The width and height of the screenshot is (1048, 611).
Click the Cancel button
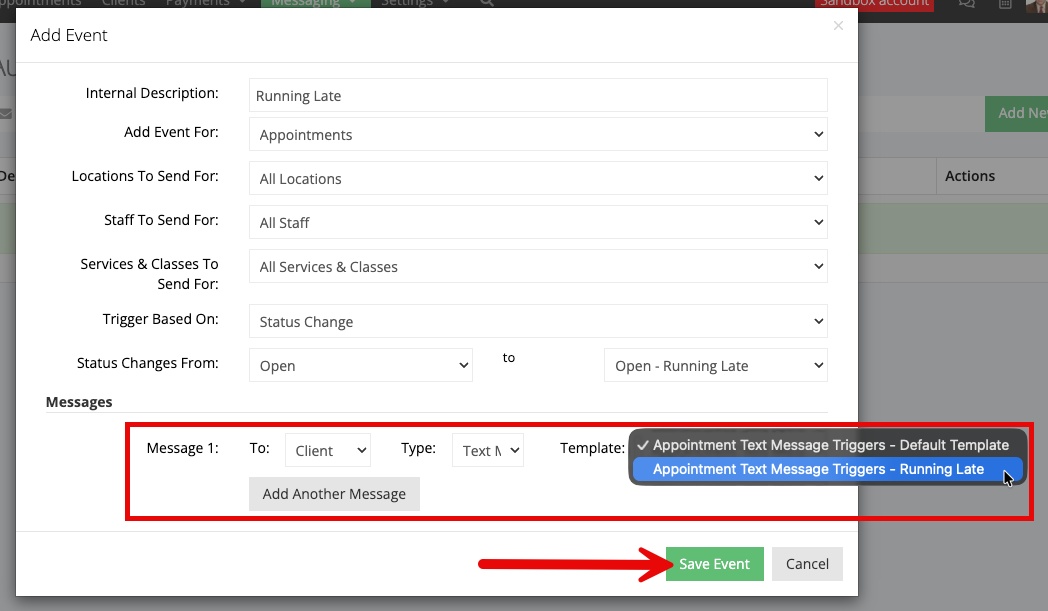(807, 564)
